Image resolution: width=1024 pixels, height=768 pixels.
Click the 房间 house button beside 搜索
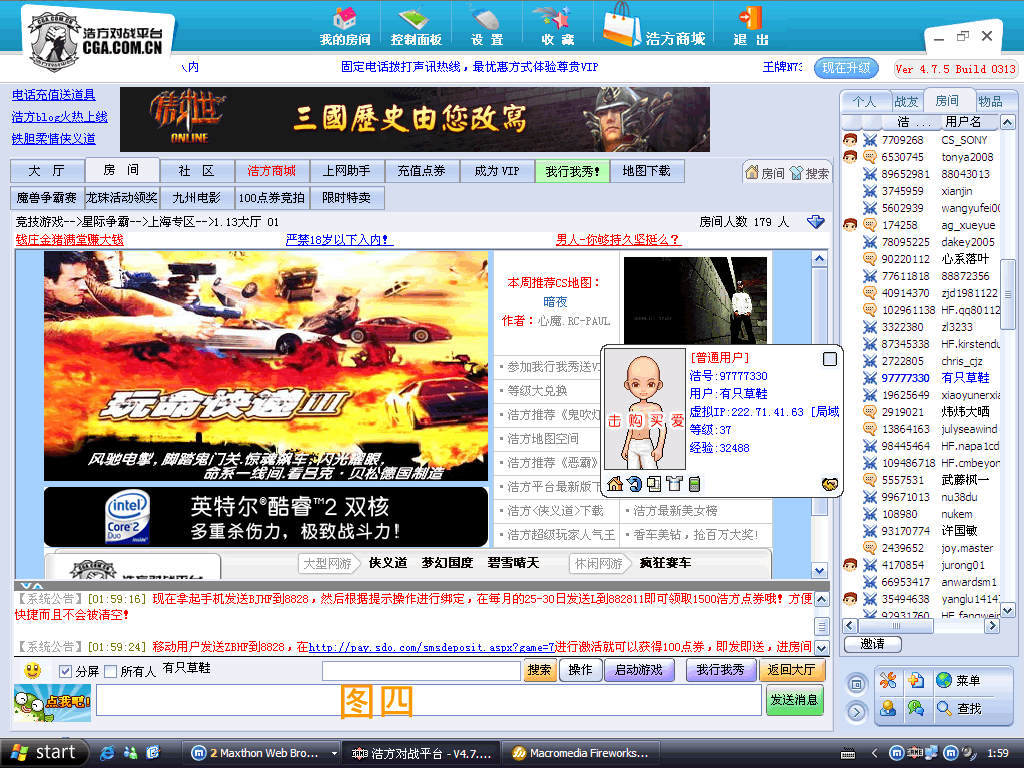tap(765, 172)
